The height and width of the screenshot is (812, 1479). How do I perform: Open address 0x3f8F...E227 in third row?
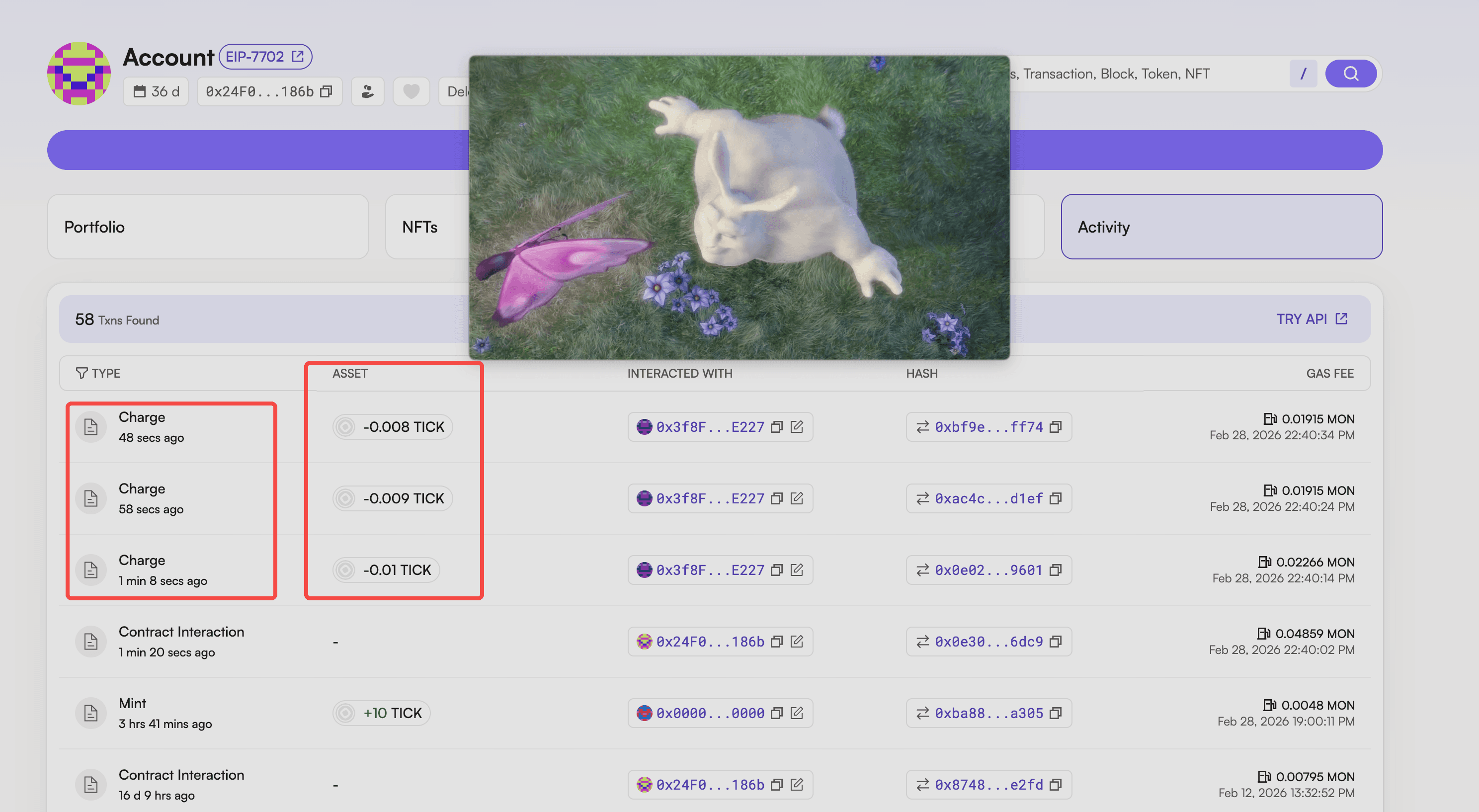710,569
